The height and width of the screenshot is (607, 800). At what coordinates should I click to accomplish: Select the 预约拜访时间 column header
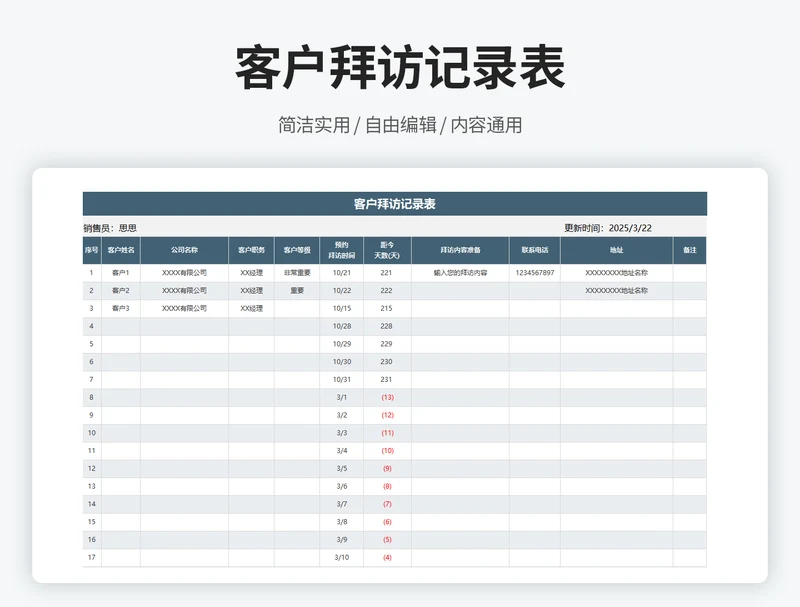point(341,250)
